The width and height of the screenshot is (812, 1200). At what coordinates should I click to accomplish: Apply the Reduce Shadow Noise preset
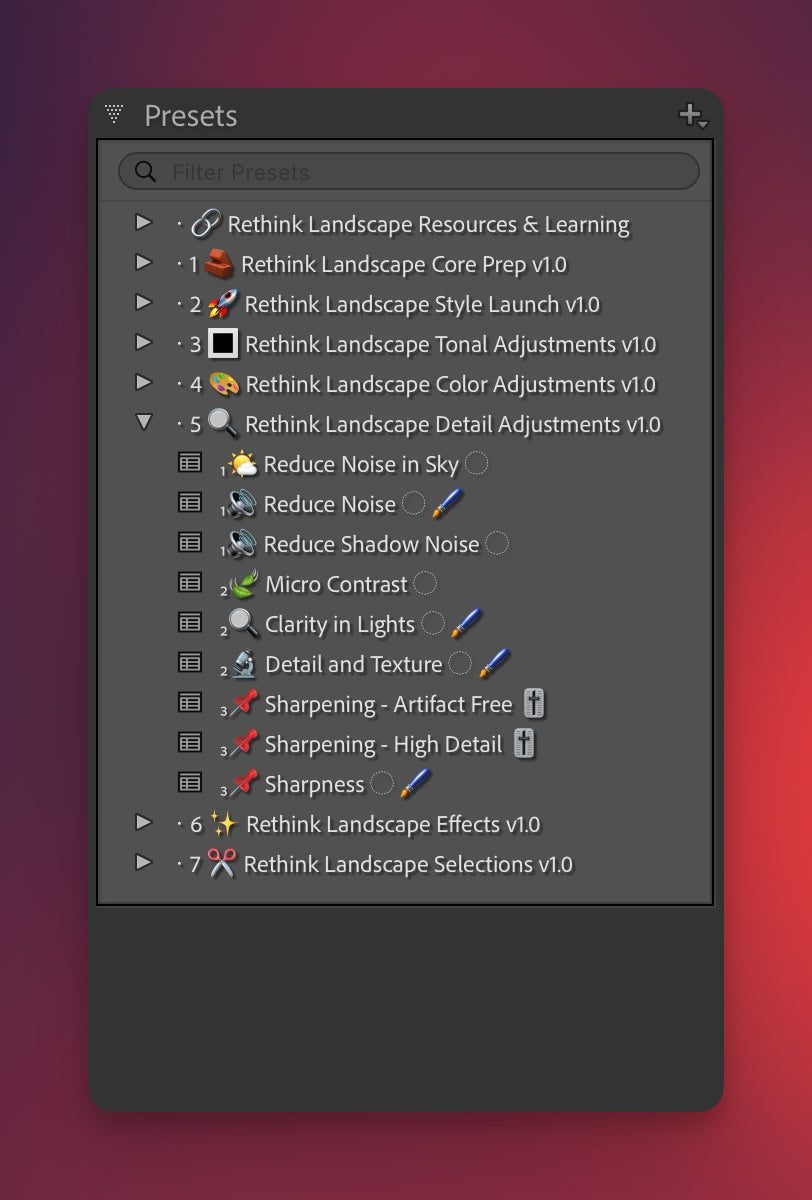pos(372,545)
